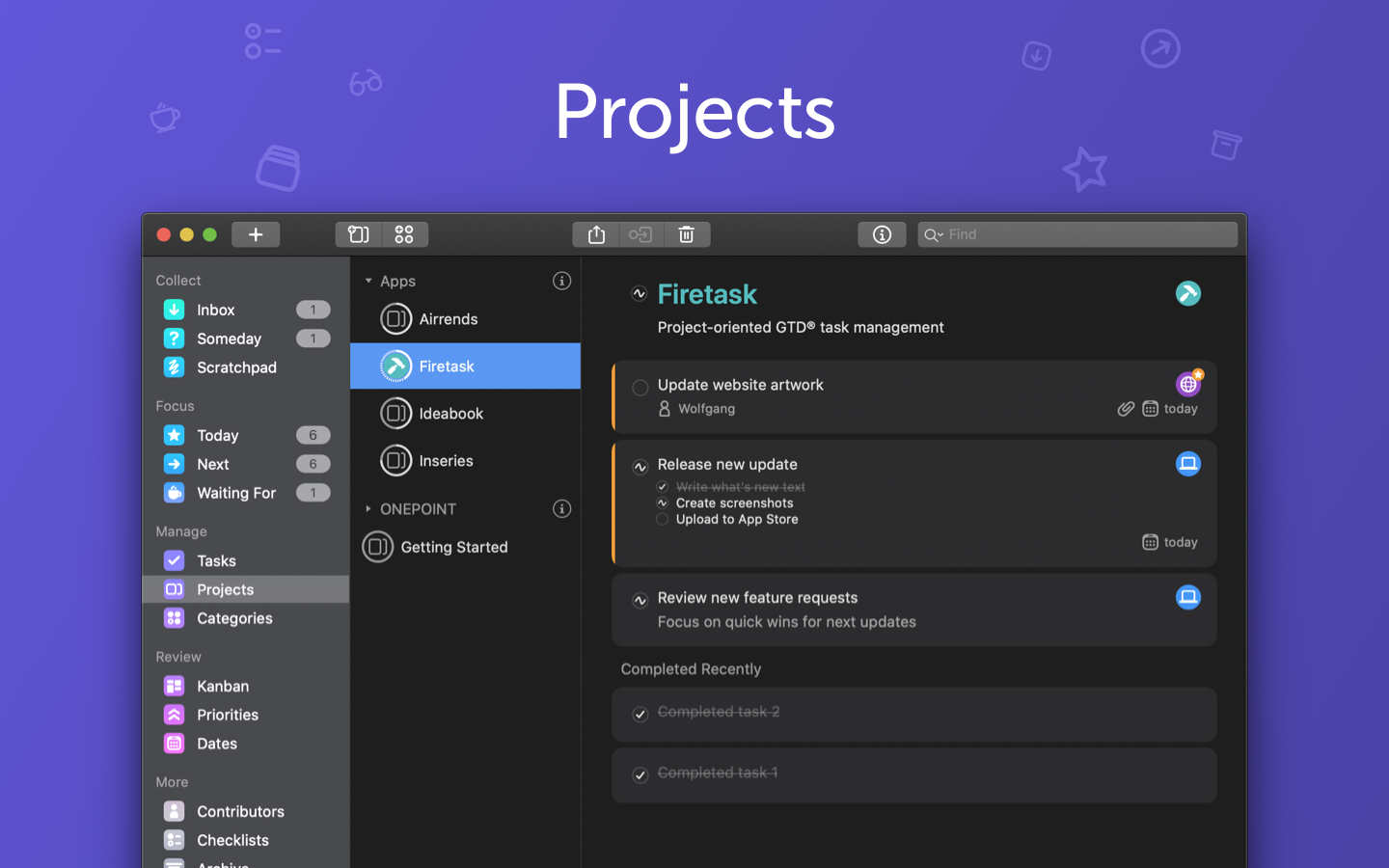1389x868 pixels.
Task: Uncheck the completed subtask Write what's new text
Action: 663,487
